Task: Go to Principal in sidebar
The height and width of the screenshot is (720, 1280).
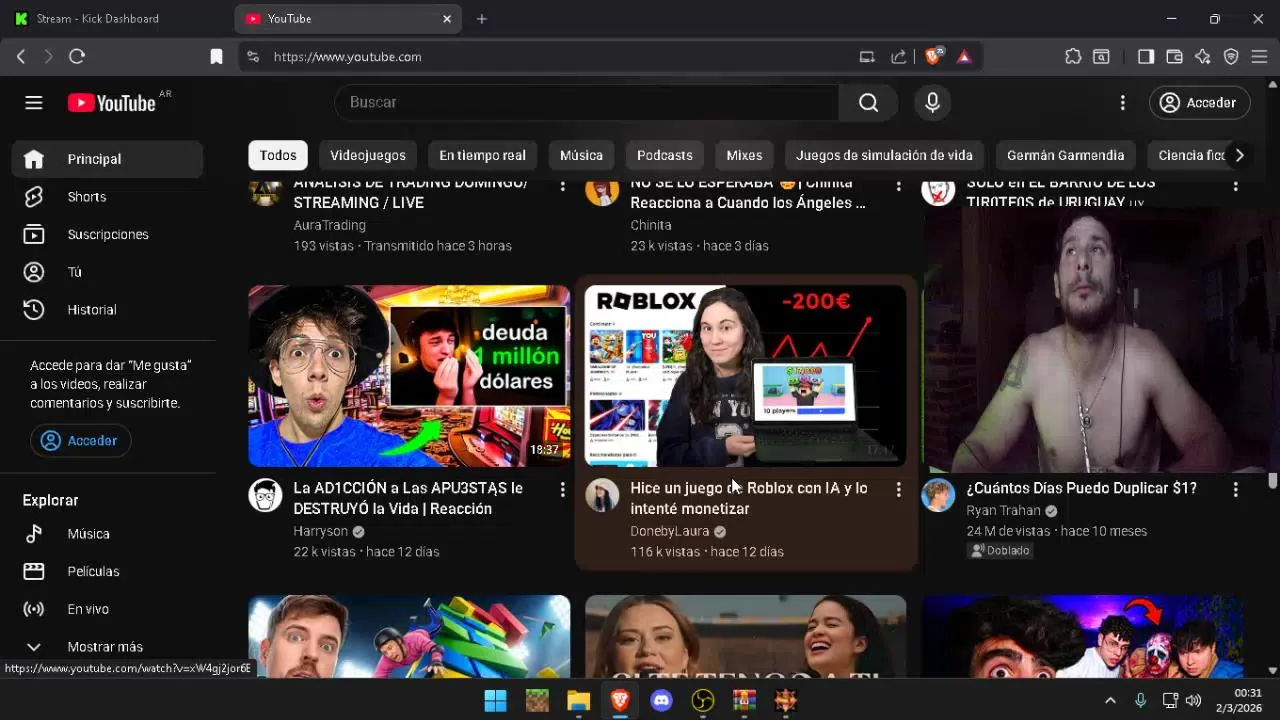Action: (108, 159)
